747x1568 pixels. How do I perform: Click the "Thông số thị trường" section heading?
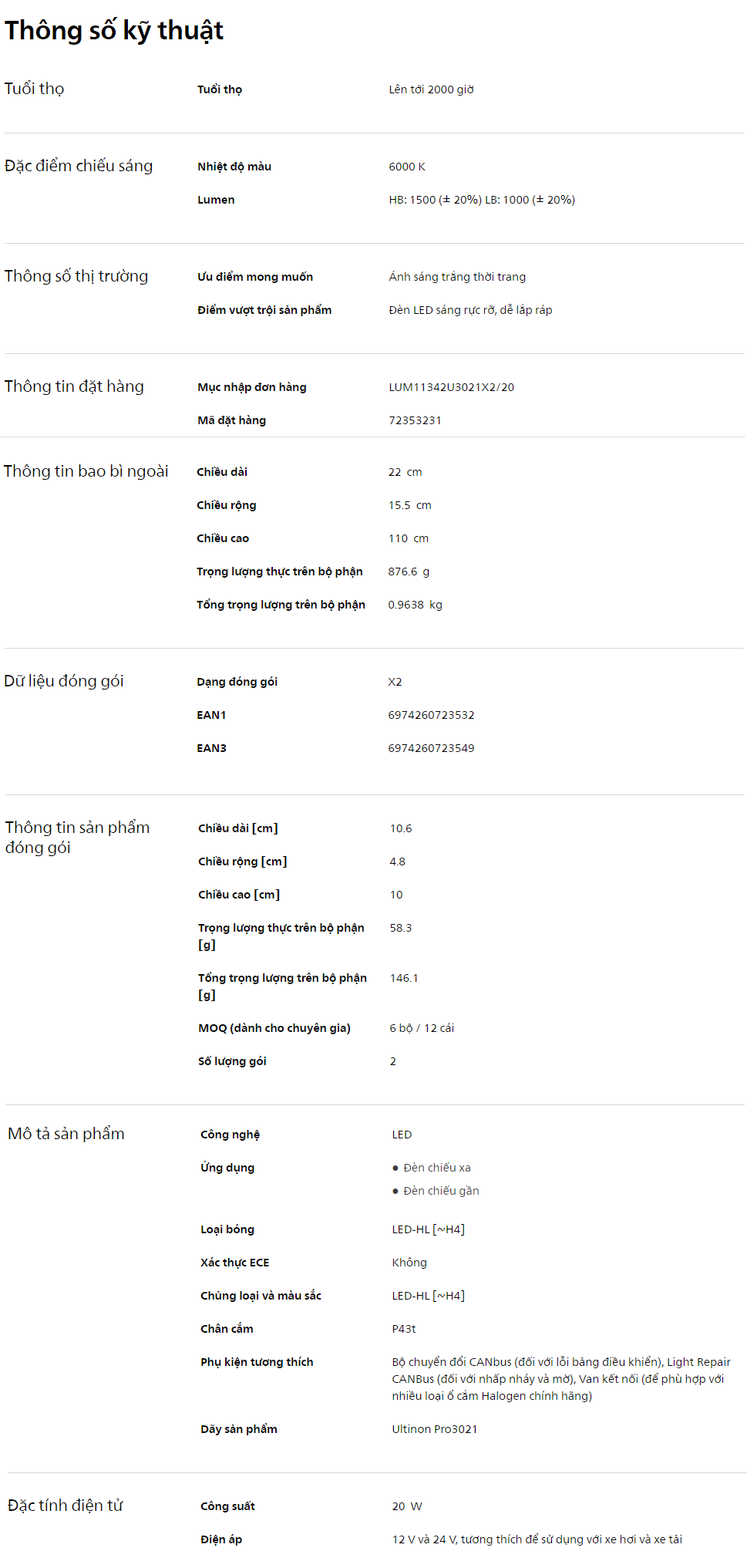(x=76, y=276)
